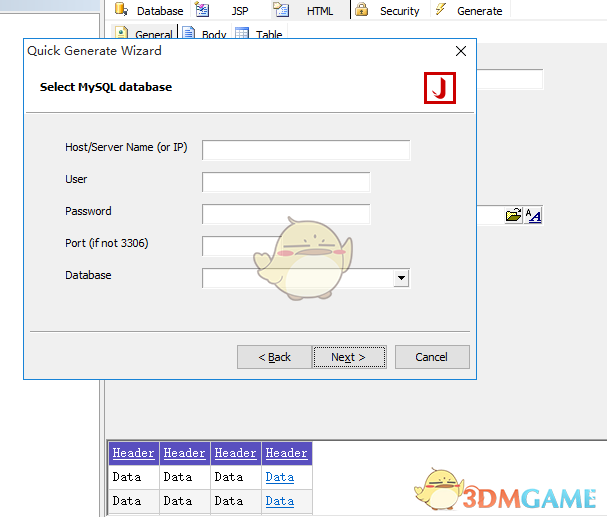
Task: Click the 'User' field label
Action: 76,179
